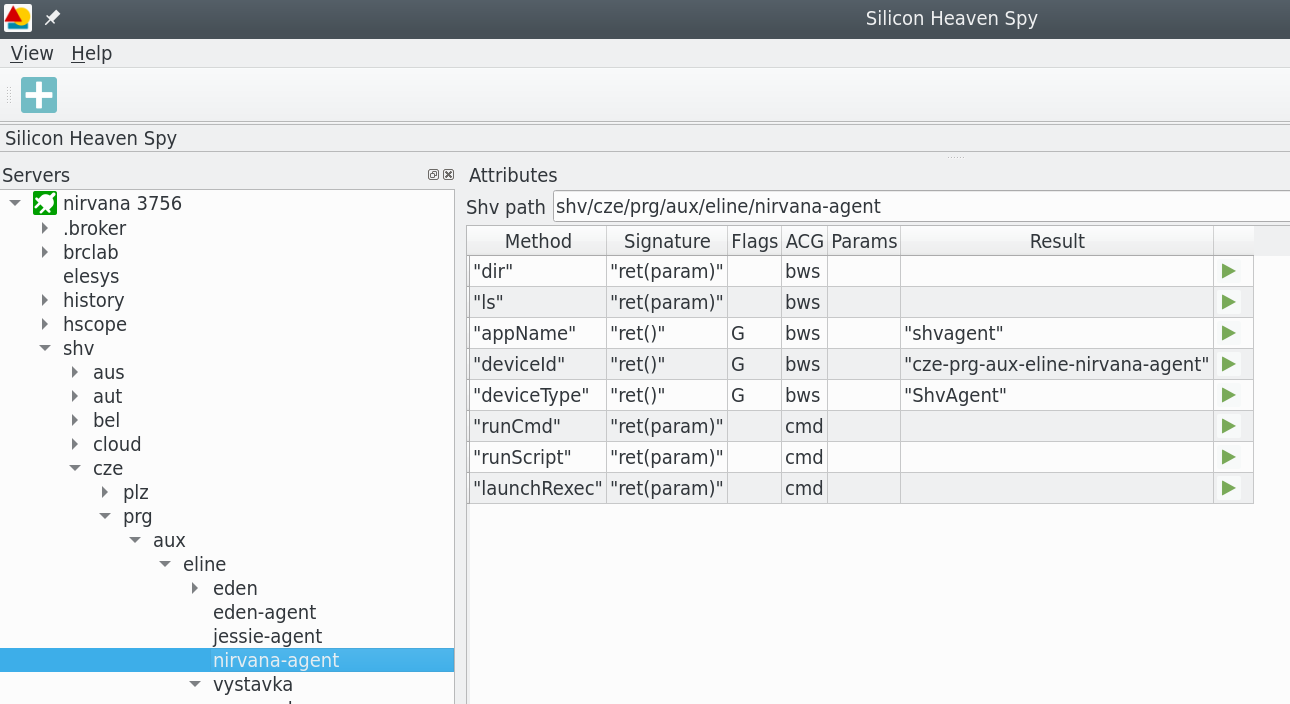Expand the "history" node
The width and height of the screenshot is (1290, 704).
pos(44,300)
